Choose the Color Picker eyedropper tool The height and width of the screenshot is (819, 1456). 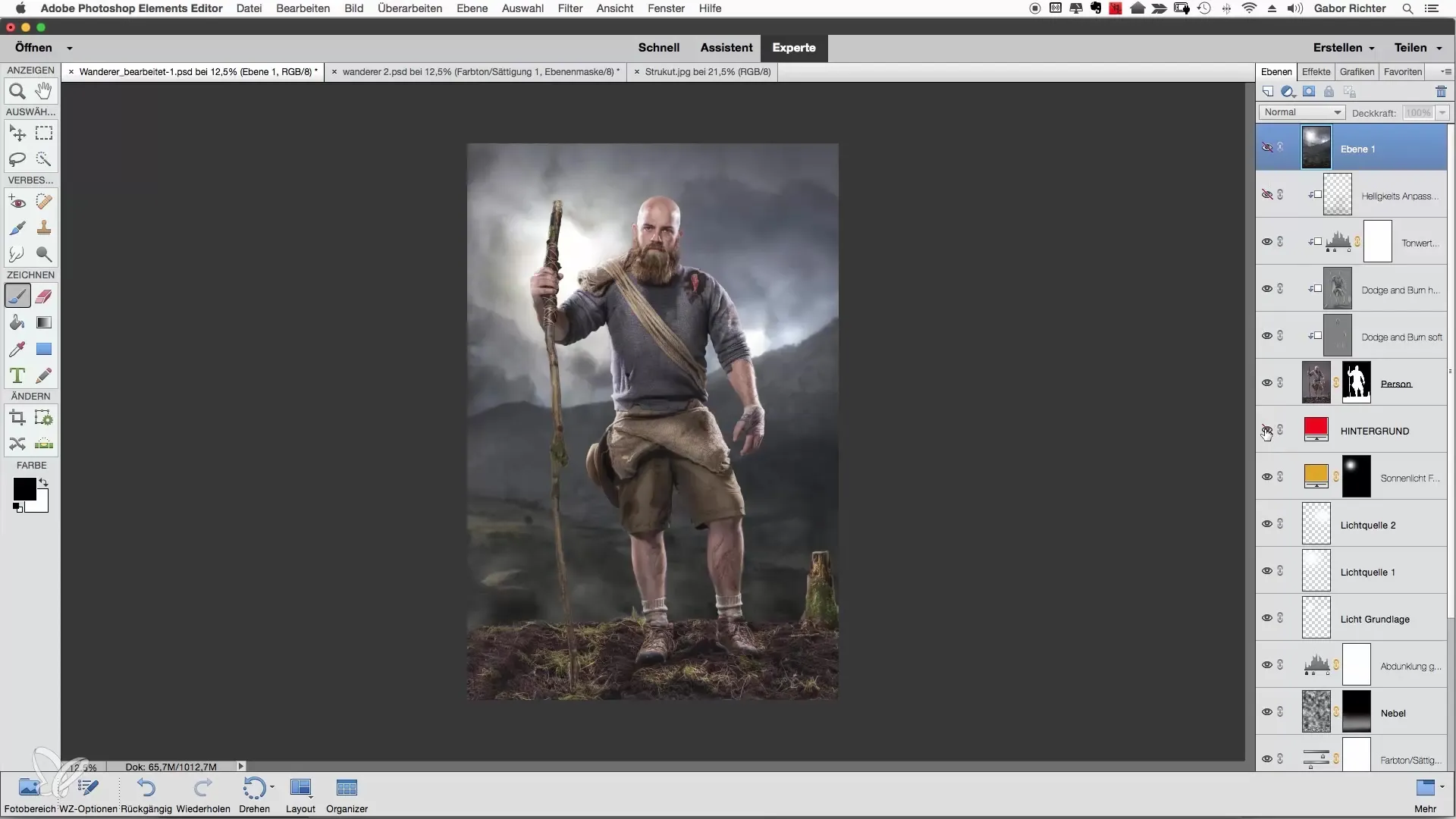tap(17, 349)
